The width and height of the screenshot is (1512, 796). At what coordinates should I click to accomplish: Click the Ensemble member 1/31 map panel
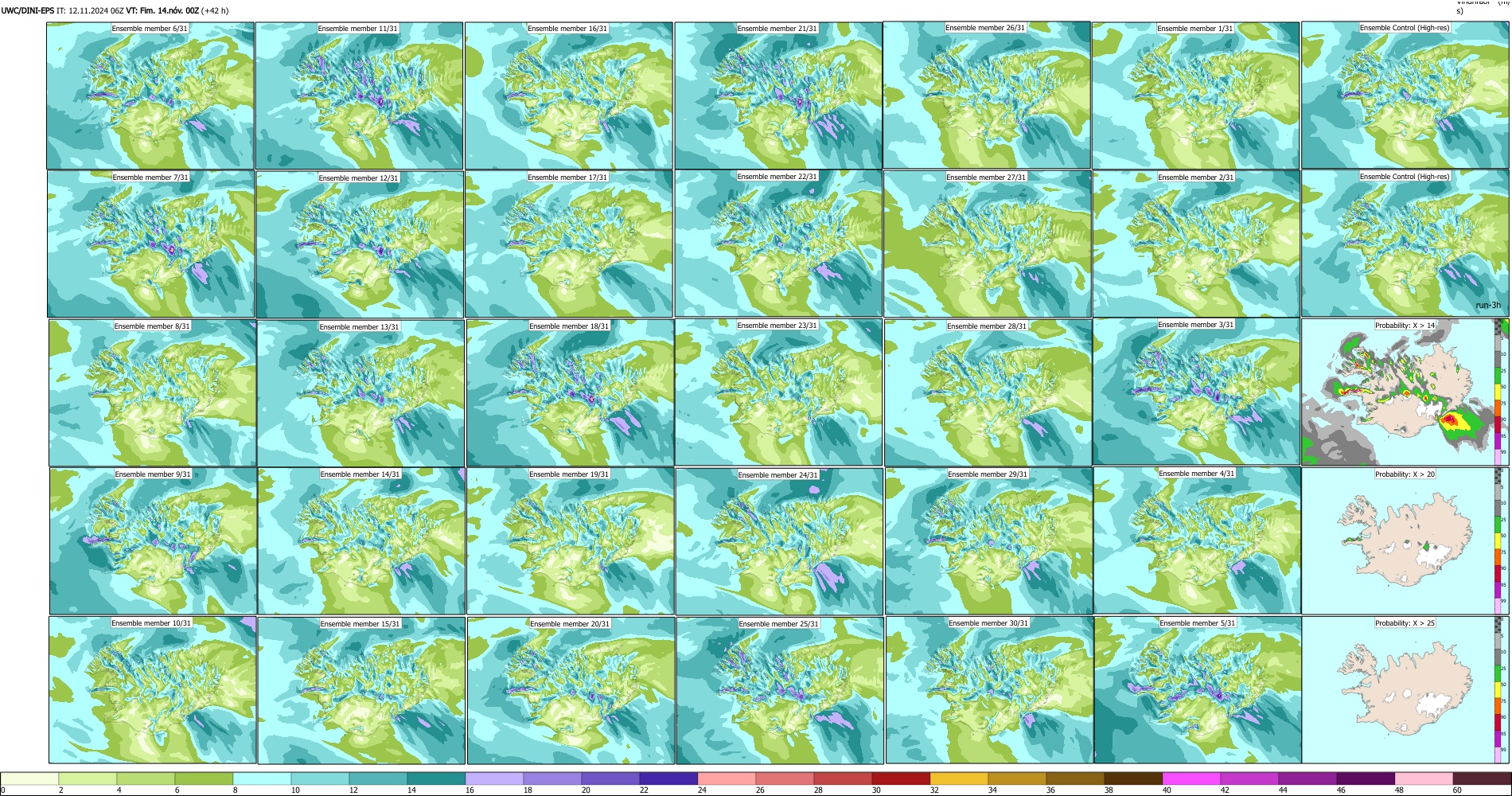pyautogui.click(x=1195, y=96)
